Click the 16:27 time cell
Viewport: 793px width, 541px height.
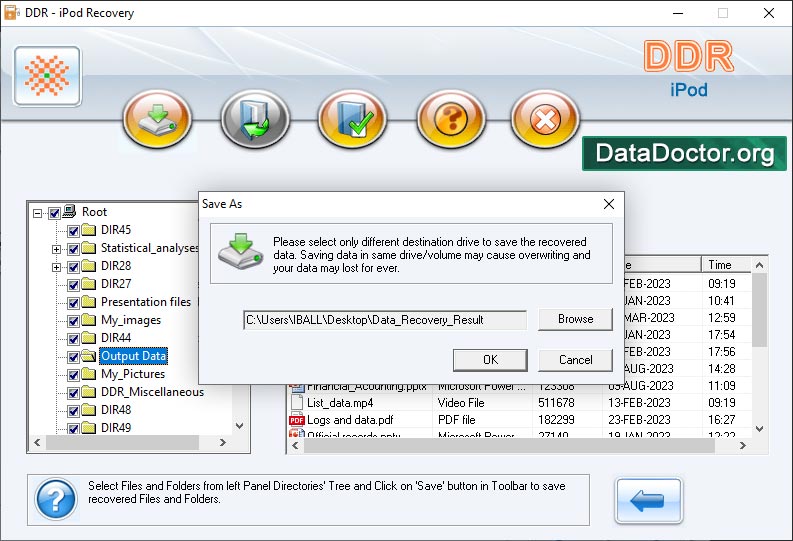point(722,420)
